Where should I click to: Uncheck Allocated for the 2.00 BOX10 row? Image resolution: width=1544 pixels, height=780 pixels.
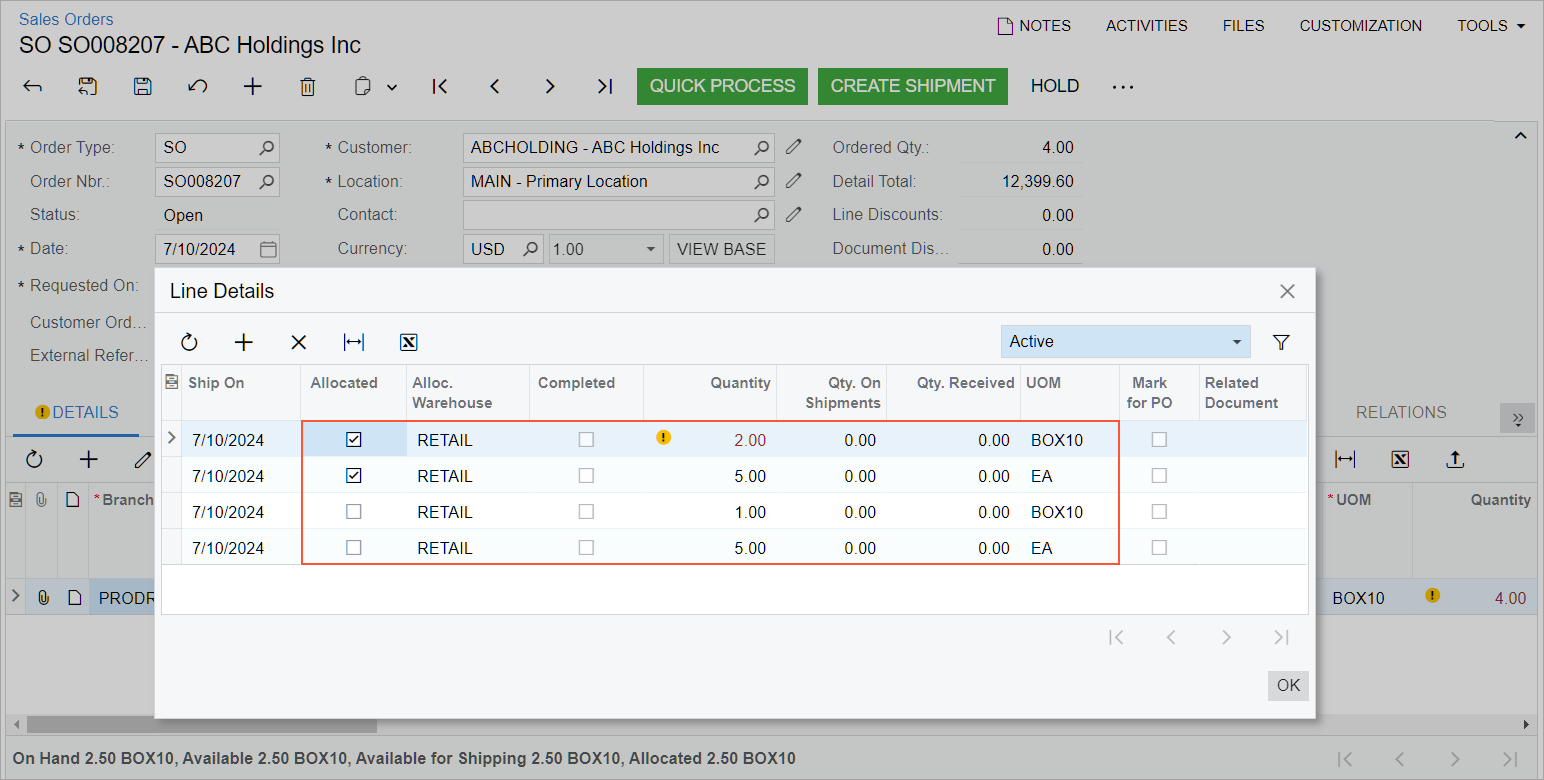click(x=353, y=439)
